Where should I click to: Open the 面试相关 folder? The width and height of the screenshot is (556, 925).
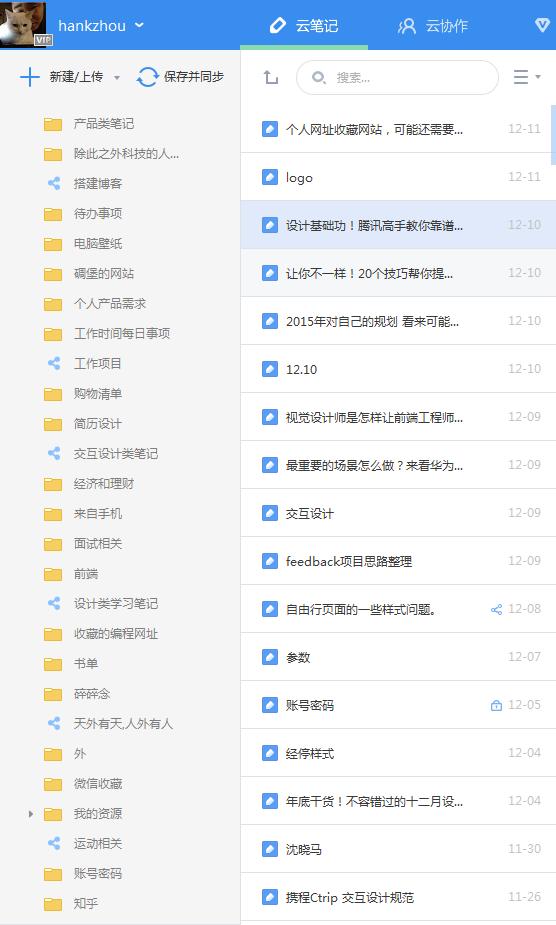coord(97,544)
